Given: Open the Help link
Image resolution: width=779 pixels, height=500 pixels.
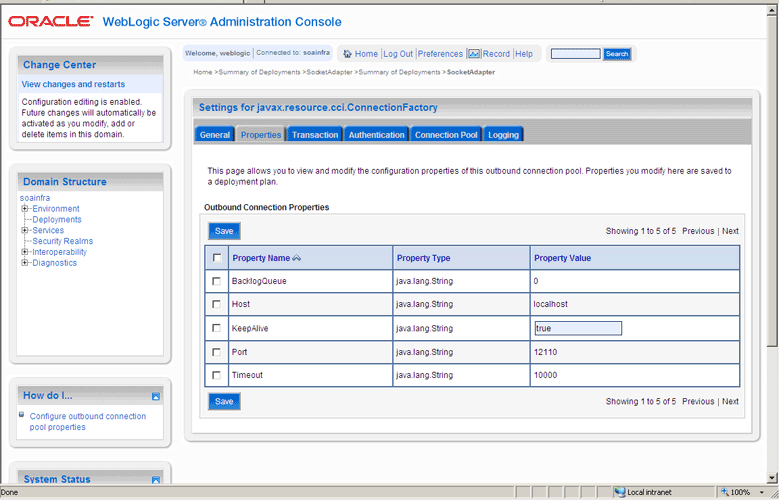Looking at the screenshot, I should pos(524,54).
